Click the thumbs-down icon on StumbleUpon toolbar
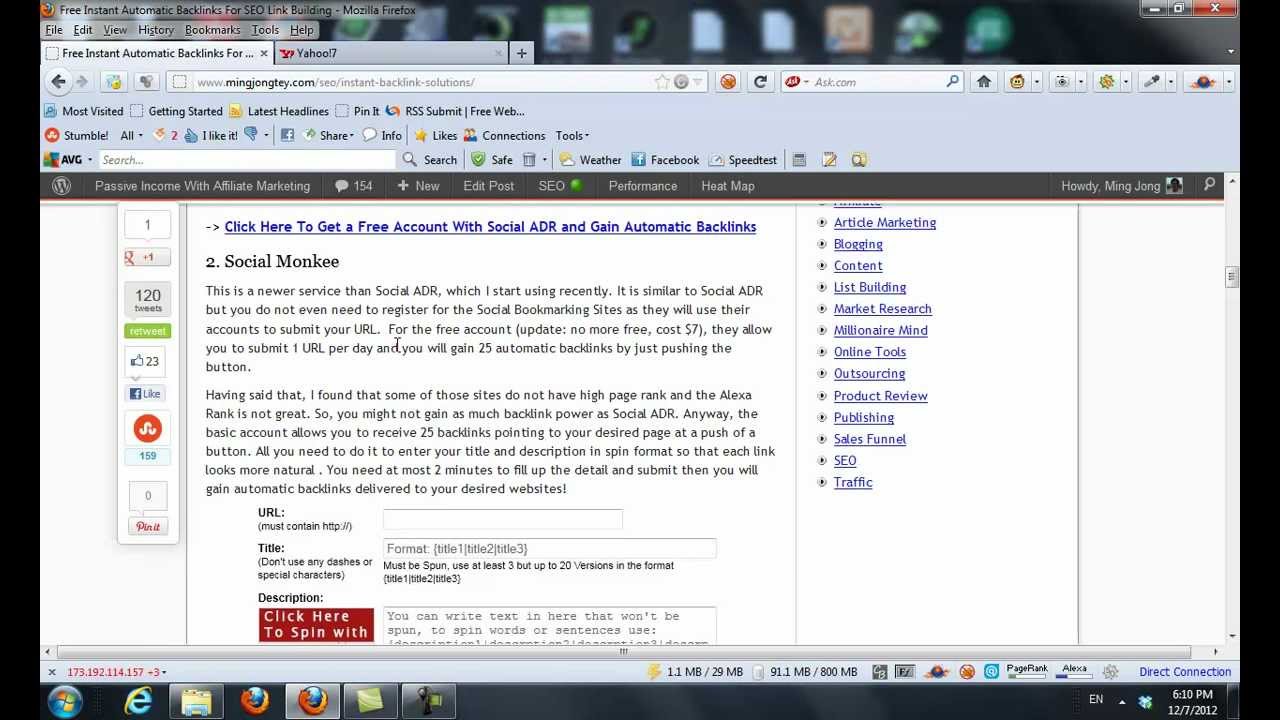The height and width of the screenshot is (720, 1280). click(252, 135)
